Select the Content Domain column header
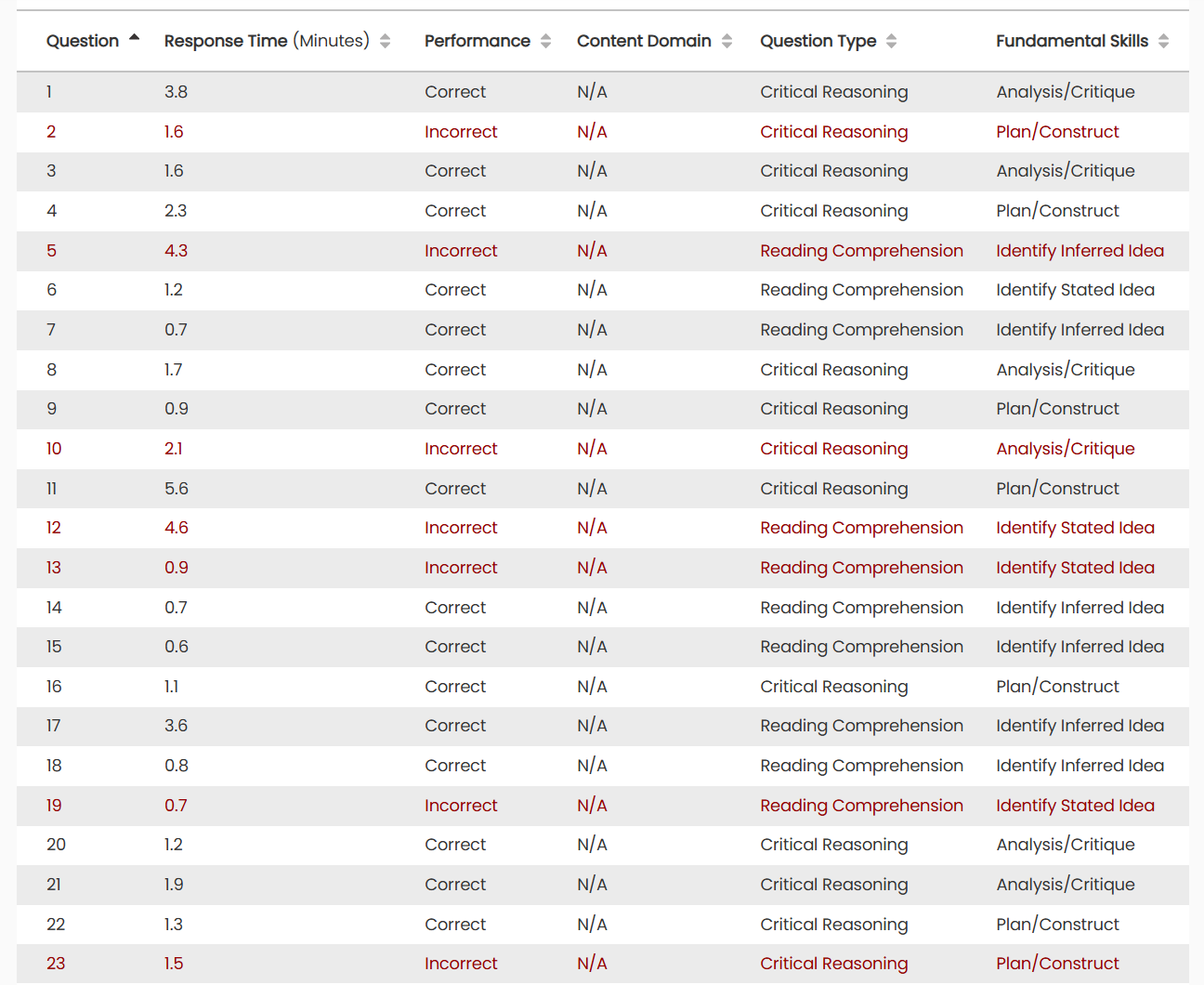This screenshot has height=985, width=1204. point(644,41)
